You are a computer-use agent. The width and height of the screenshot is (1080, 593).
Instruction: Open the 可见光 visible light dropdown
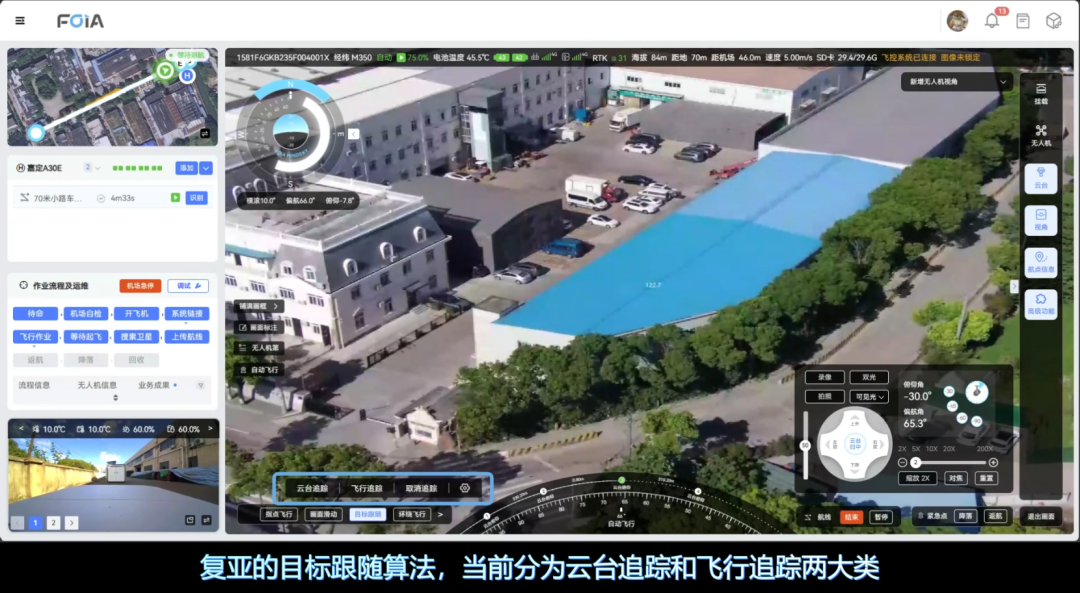click(868, 397)
